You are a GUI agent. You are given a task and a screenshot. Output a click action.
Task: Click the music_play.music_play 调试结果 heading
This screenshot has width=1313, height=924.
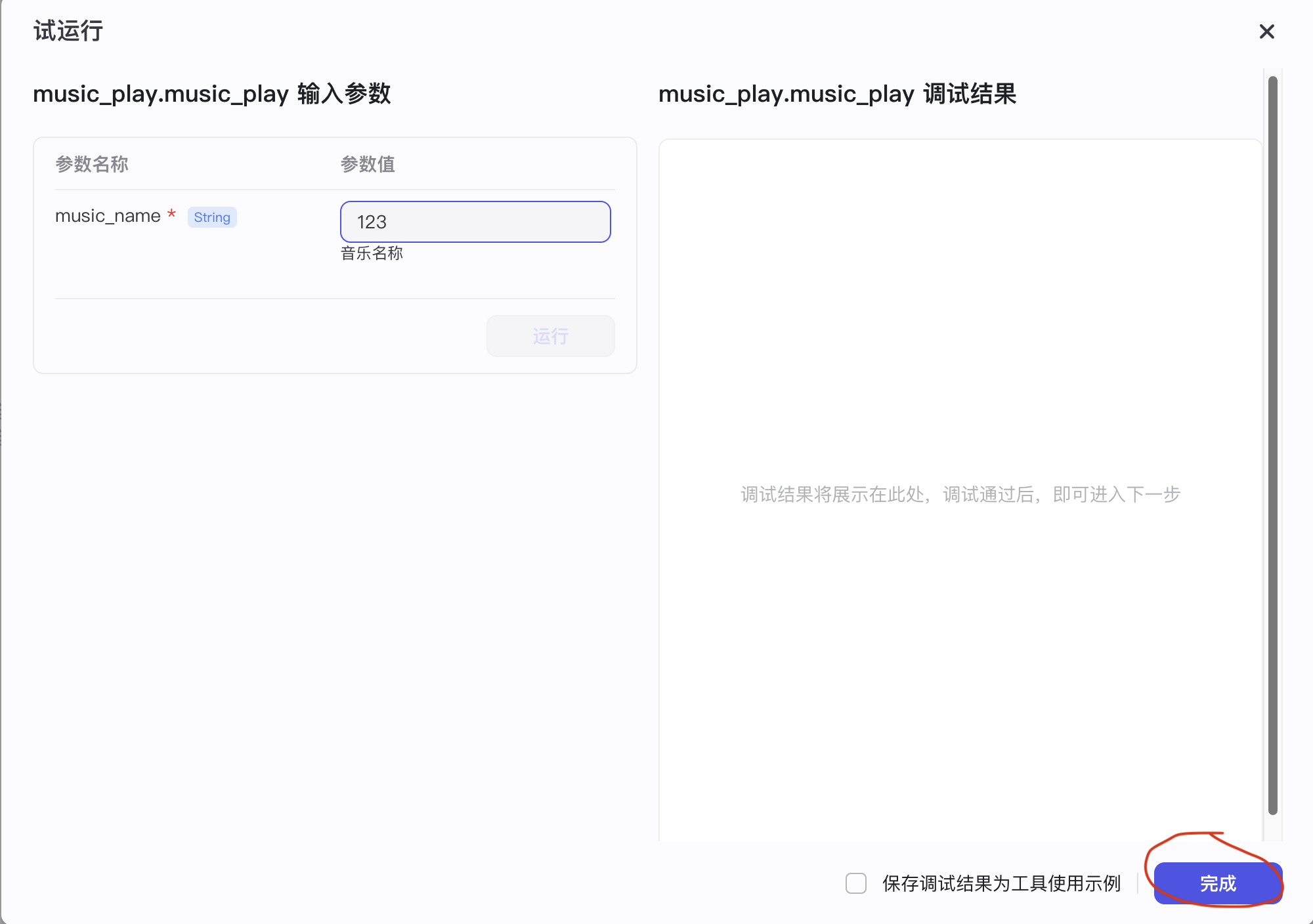(x=837, y=94)
